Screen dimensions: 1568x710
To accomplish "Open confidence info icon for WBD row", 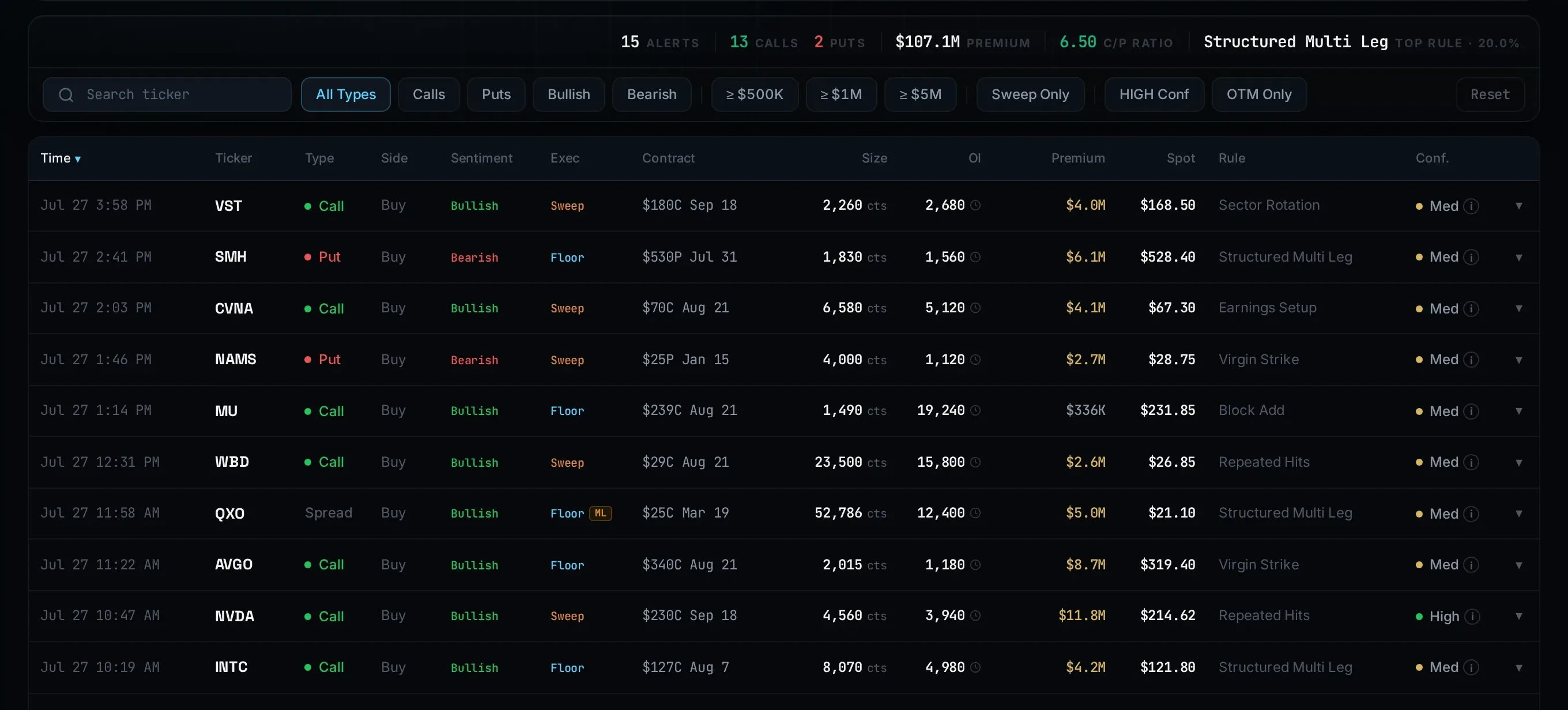I will pyautogui.click(x=1471, y=463).
